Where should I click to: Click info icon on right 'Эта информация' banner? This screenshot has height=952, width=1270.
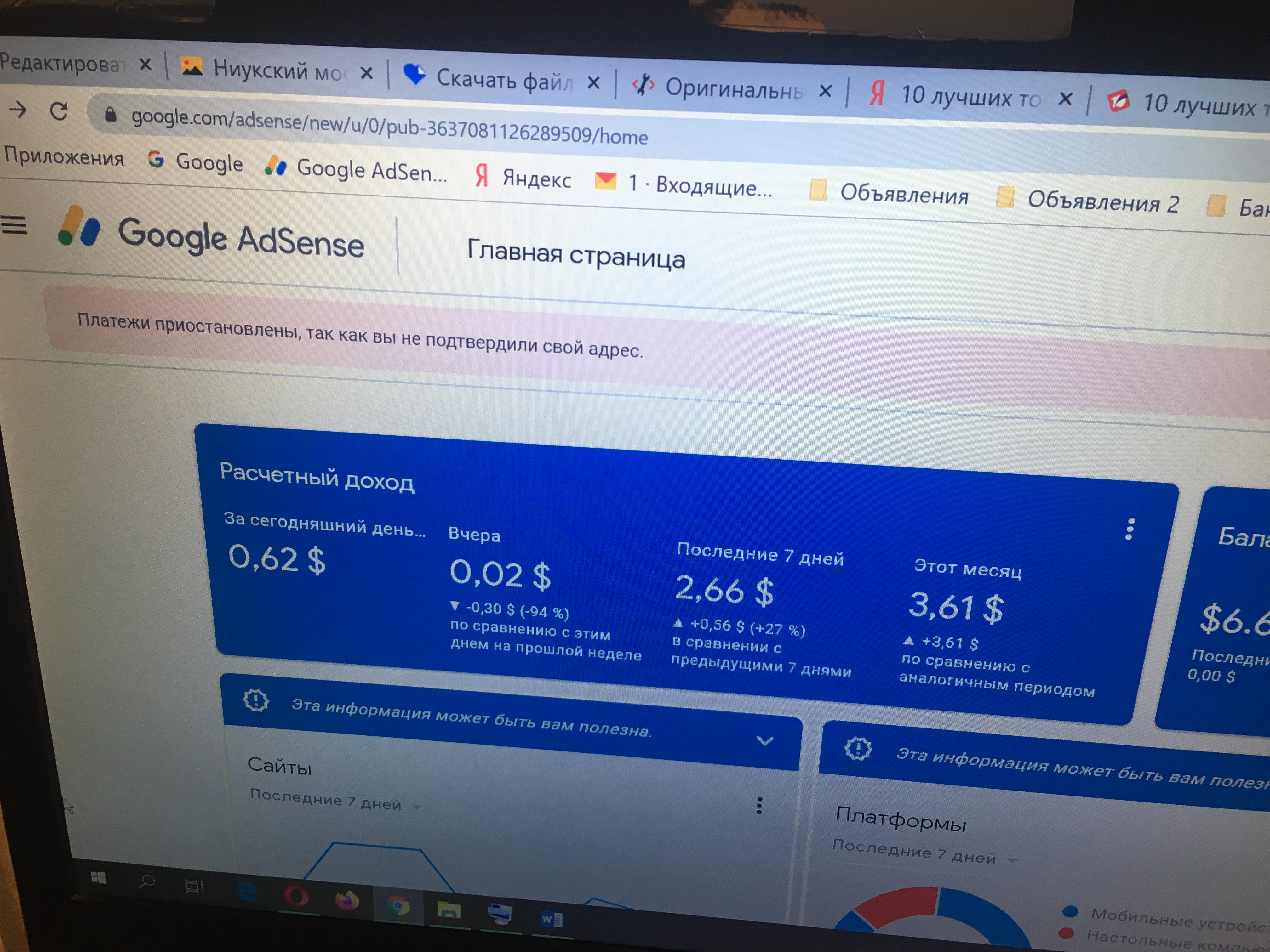pos(858,748)
